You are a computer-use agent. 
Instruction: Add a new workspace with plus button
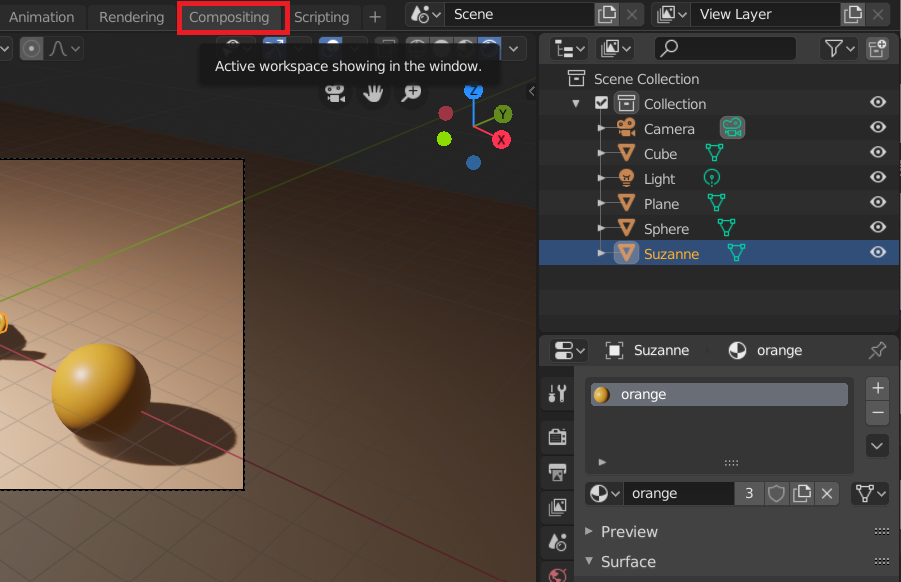(375, 17)
